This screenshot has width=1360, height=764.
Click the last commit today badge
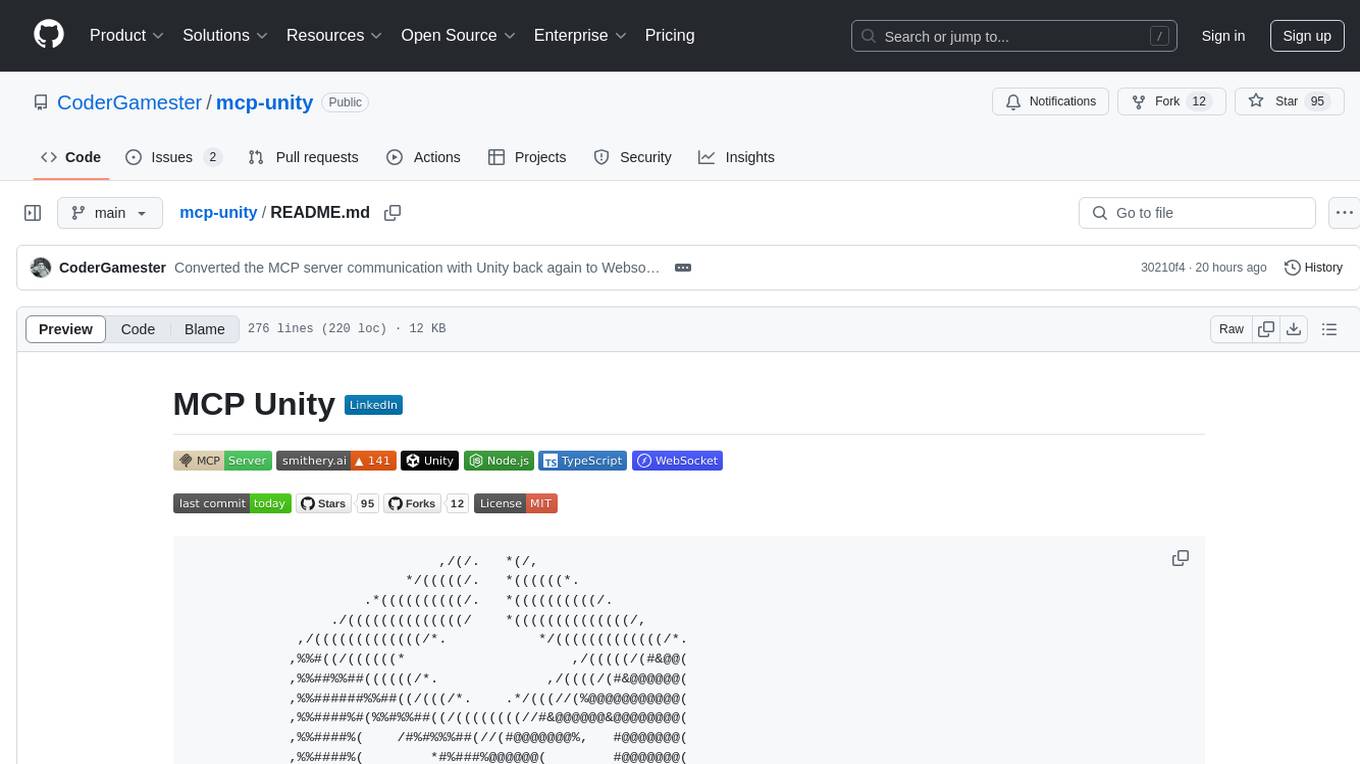(x=232, y=503)
